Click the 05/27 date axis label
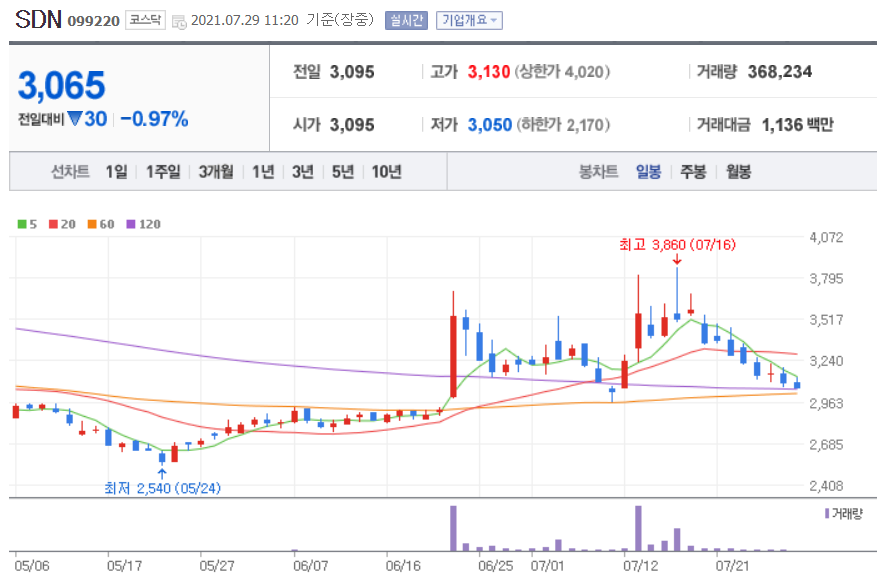Viewport: 877px width, 583px height. 217,566
